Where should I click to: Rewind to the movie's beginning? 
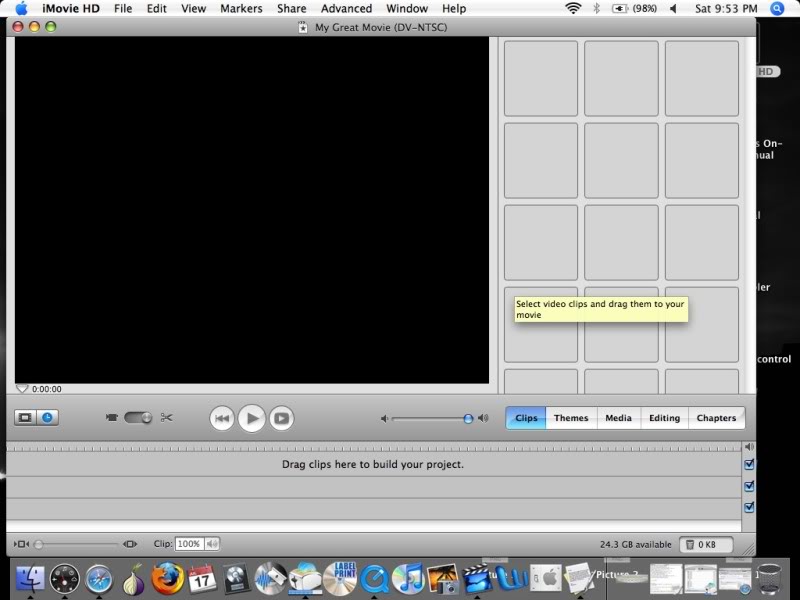[x=222, y=418]
